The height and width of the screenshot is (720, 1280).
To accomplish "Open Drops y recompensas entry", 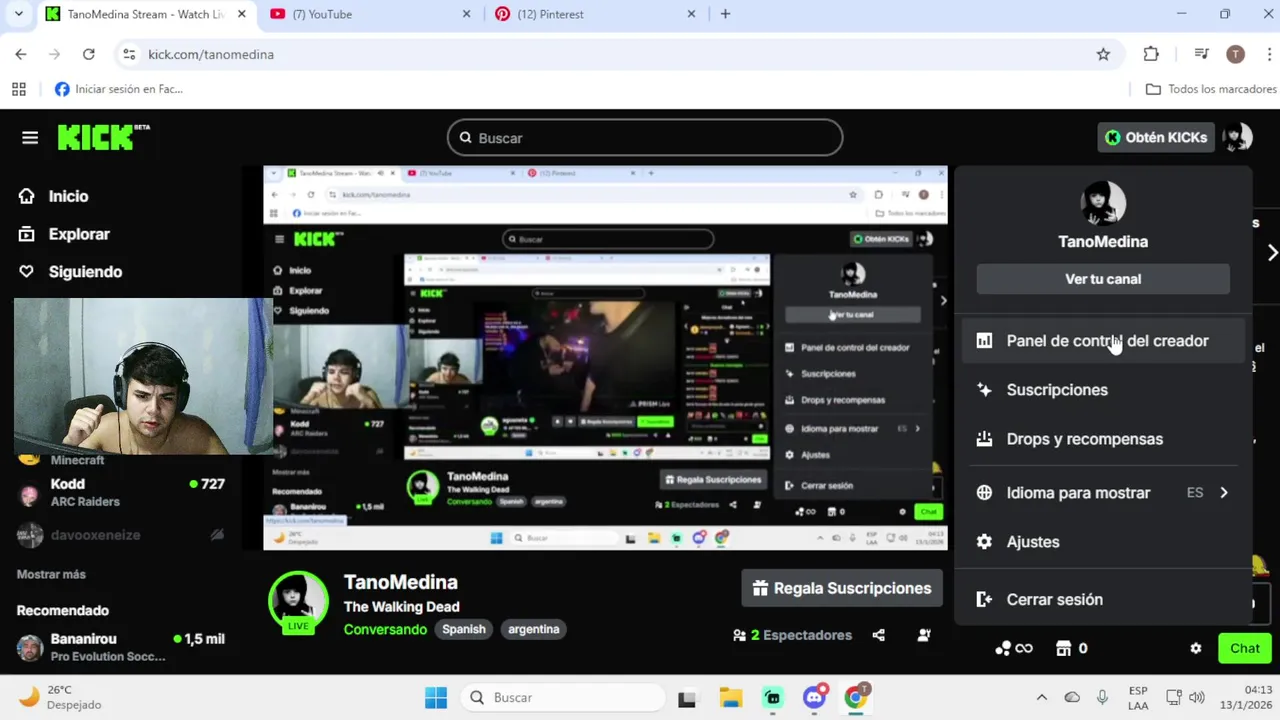I will click(x=1103, y=439).
